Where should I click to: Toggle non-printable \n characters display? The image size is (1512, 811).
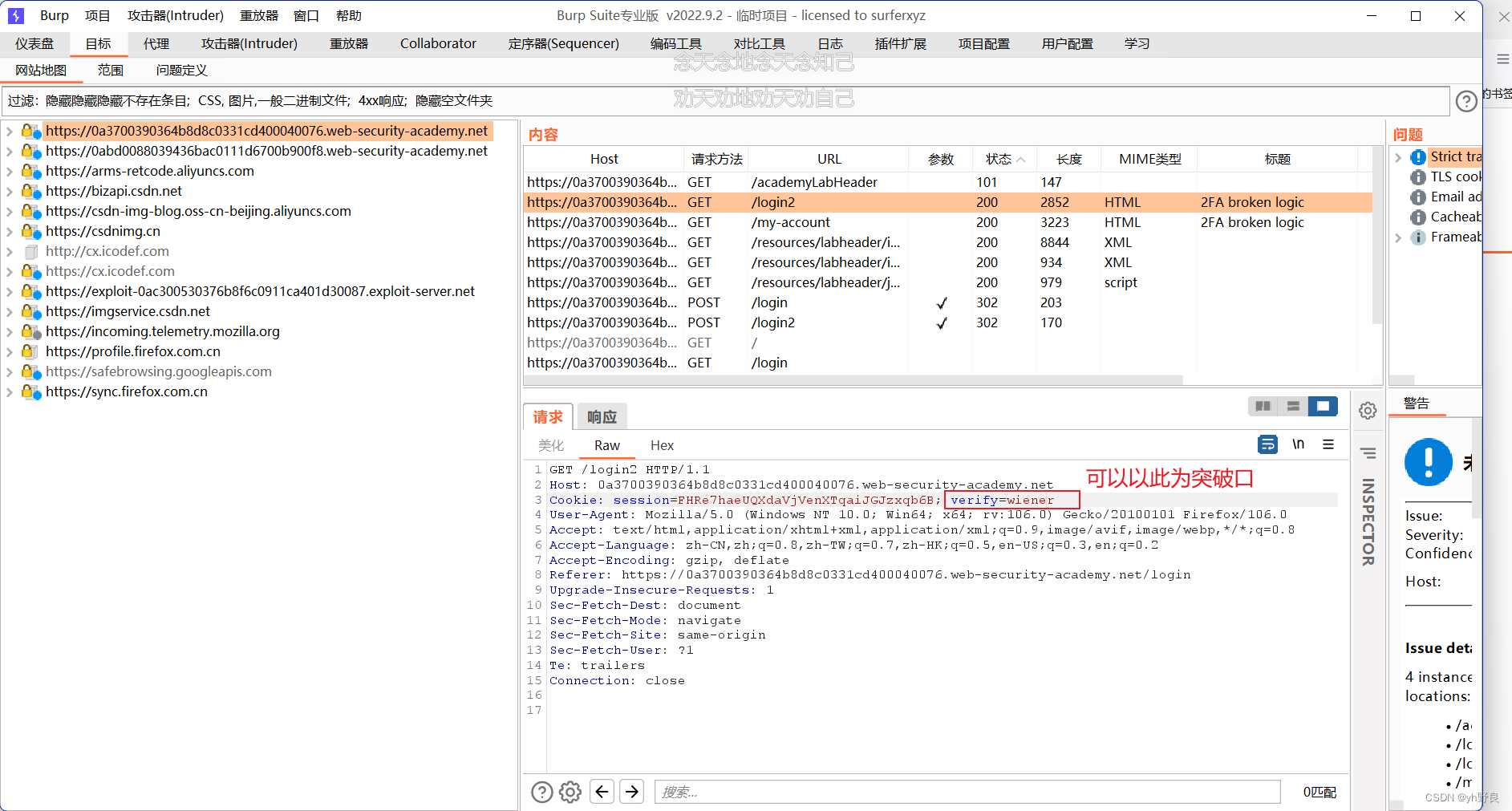(x=1298, y=444)
